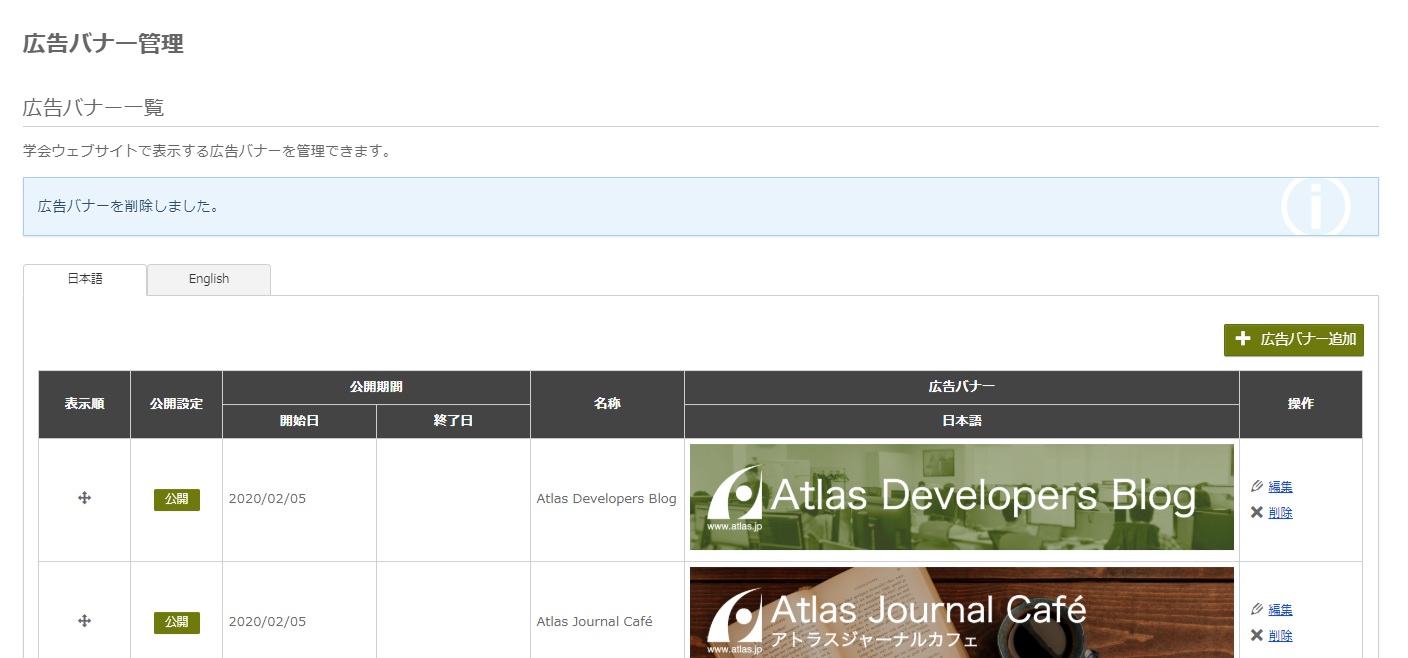Click the pencil icon in the Atlas Developers Blog row
The height and width of the screenshot is (658, 1408).
coord(1257,486)
